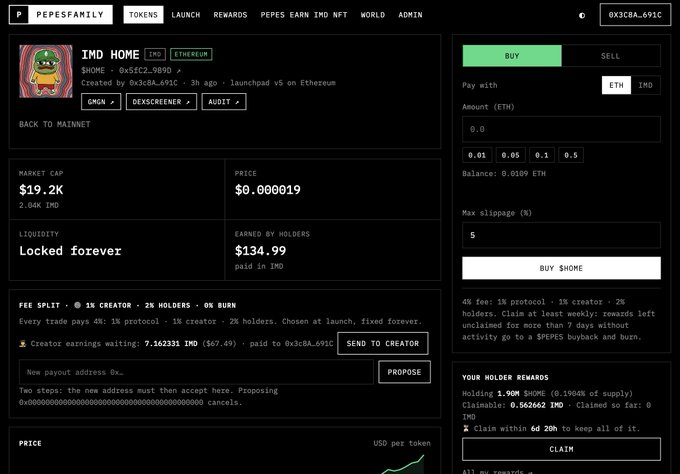Choose the 0.05 preset amount
The width and height of the screenshot is (680, 474).
tap(510, 155)
